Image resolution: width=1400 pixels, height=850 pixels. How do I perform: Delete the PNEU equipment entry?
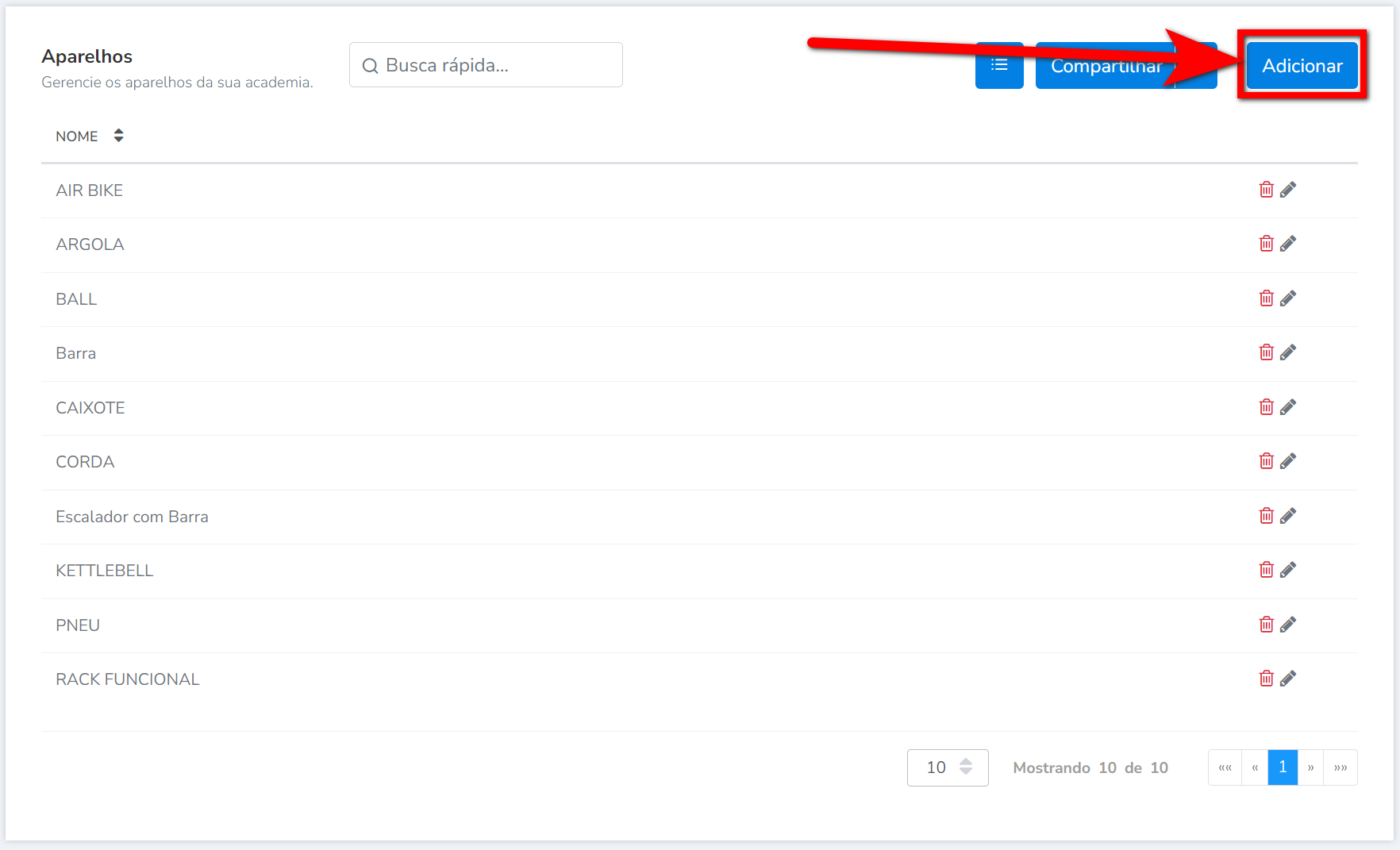(1266, 625)
